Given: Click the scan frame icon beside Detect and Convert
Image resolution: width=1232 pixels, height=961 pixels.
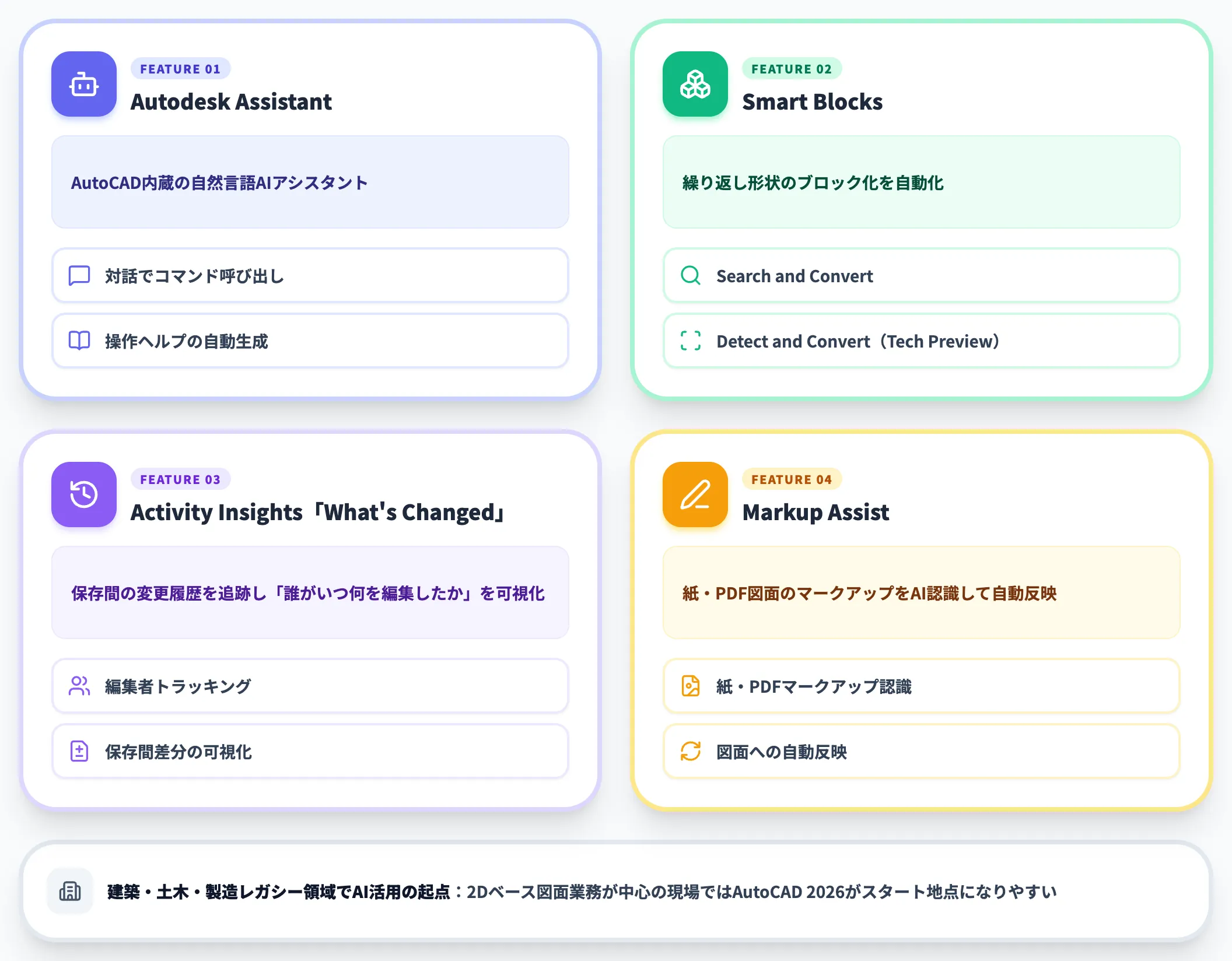Looking at the screenshot, I should click(691, 341).
